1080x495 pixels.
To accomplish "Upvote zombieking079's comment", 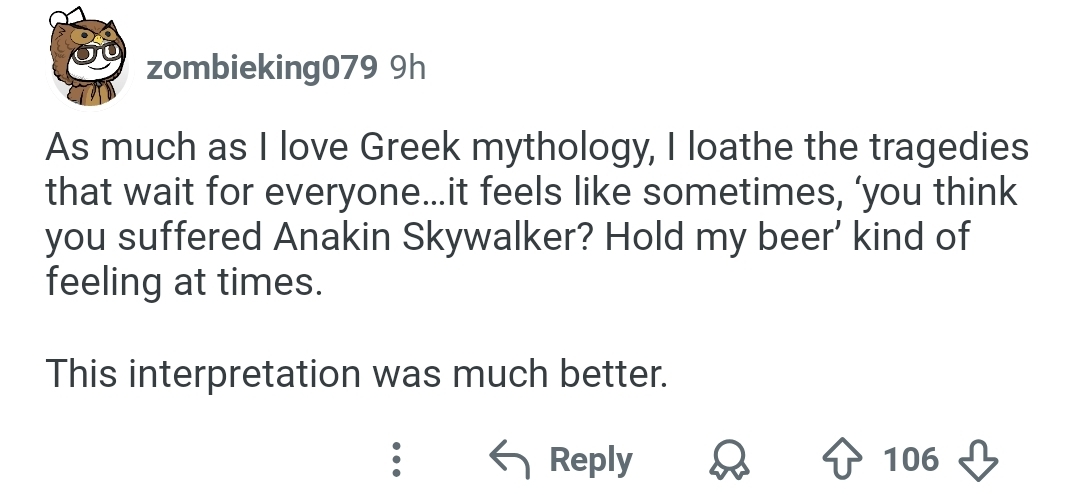I will [843, 460].
